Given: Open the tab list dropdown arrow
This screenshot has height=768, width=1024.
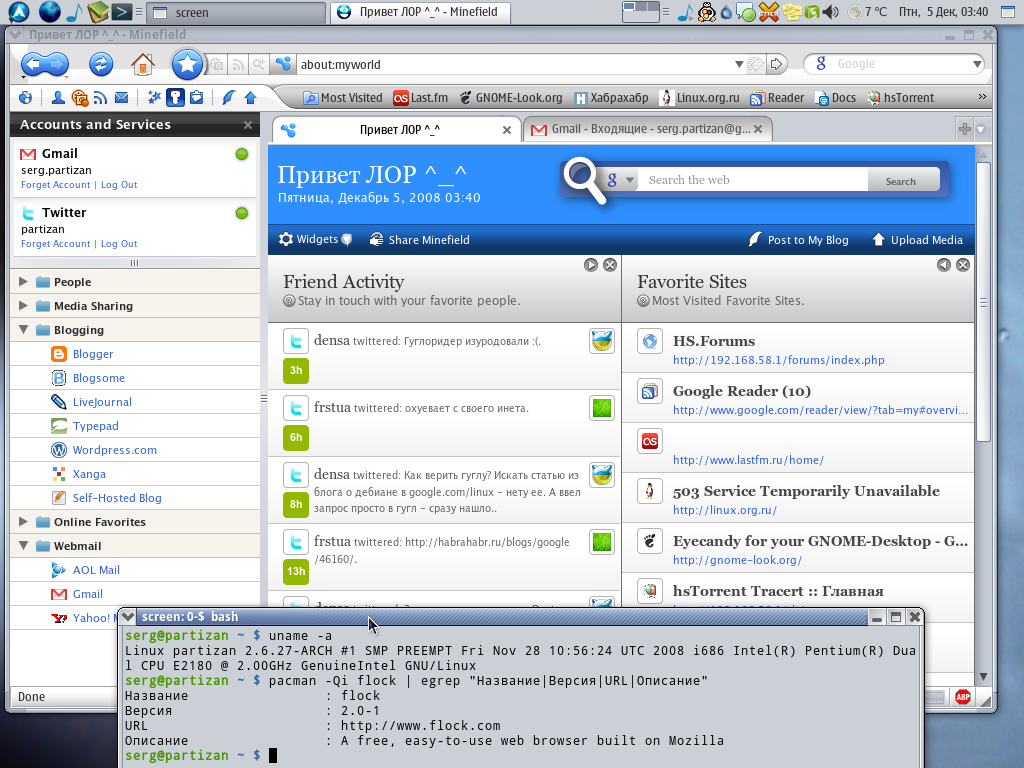Looking at the screenshot, I should point(980,129).
